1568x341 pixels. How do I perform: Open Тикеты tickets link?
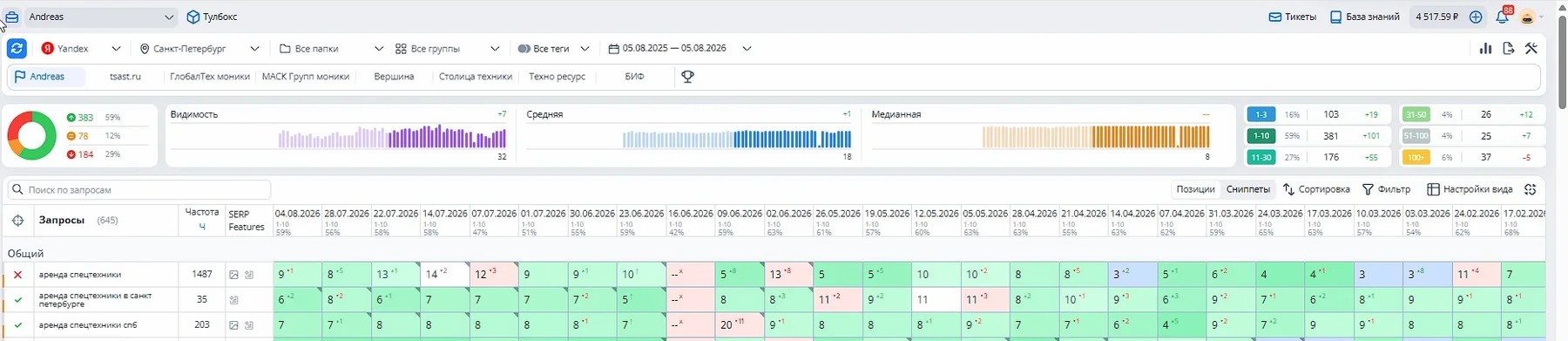click(x=1292, y=17)
